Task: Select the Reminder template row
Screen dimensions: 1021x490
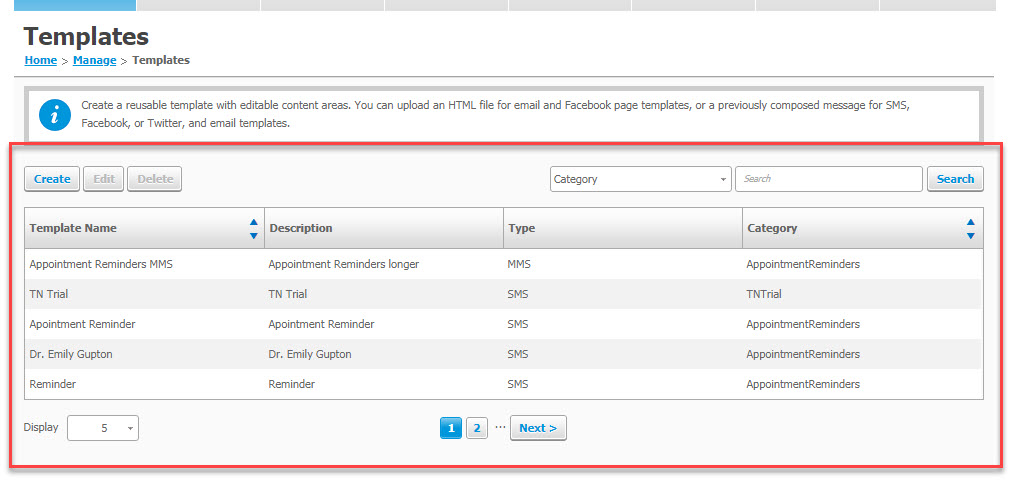Action: click(504, 384)
